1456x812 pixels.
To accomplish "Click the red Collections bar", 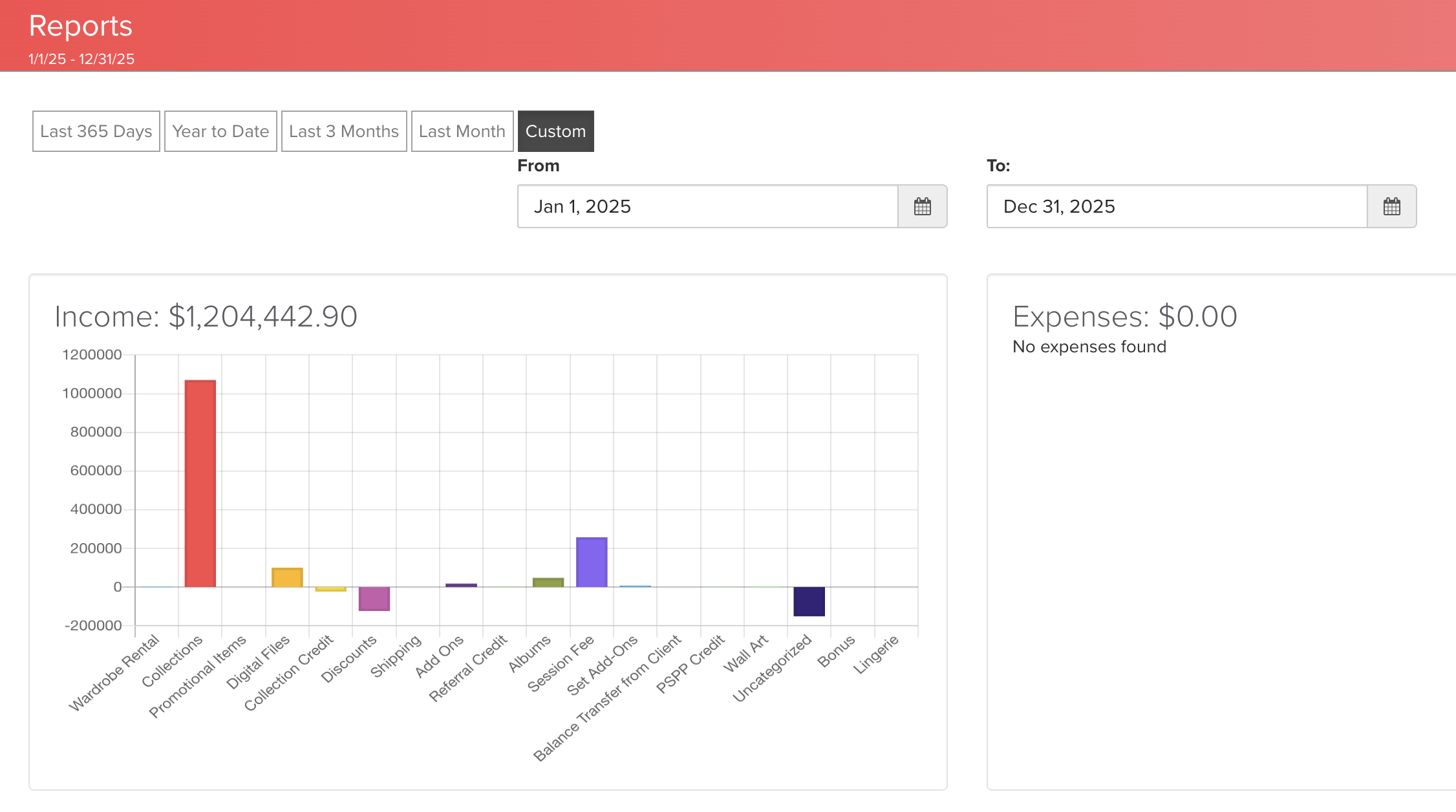I will coord(200,484).
